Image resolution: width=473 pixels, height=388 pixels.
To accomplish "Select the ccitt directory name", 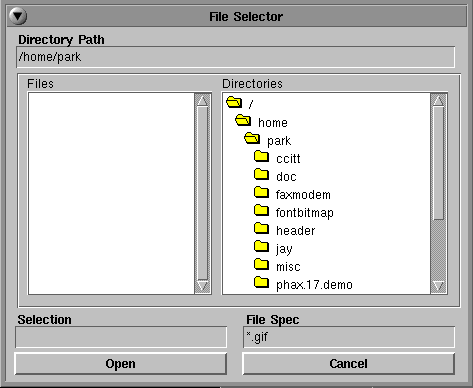I will point(288,159).
